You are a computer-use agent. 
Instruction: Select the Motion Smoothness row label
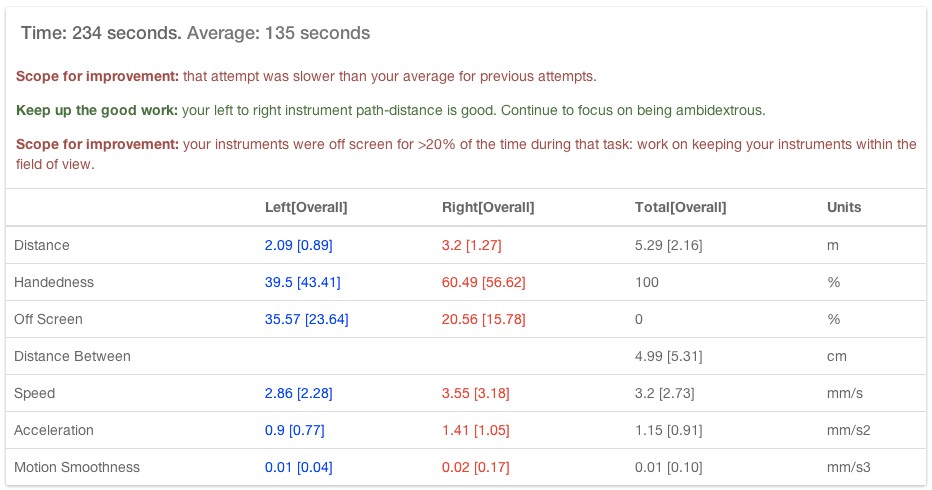[x=77, y=467]
